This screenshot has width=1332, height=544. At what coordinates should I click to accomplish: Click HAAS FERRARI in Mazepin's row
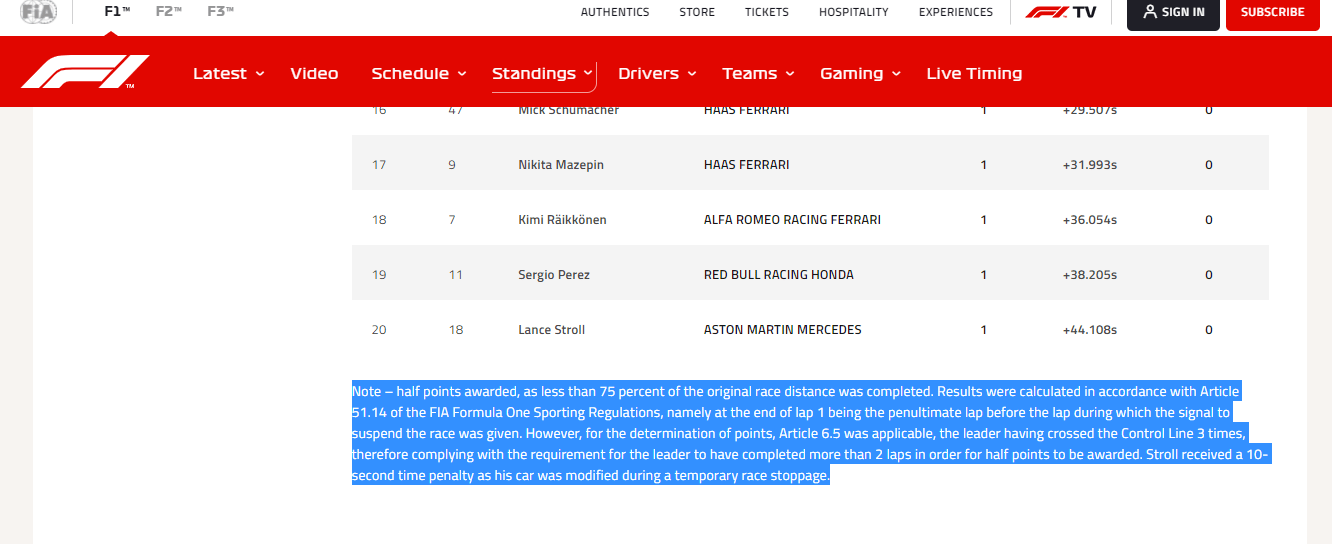coord(746,165)
